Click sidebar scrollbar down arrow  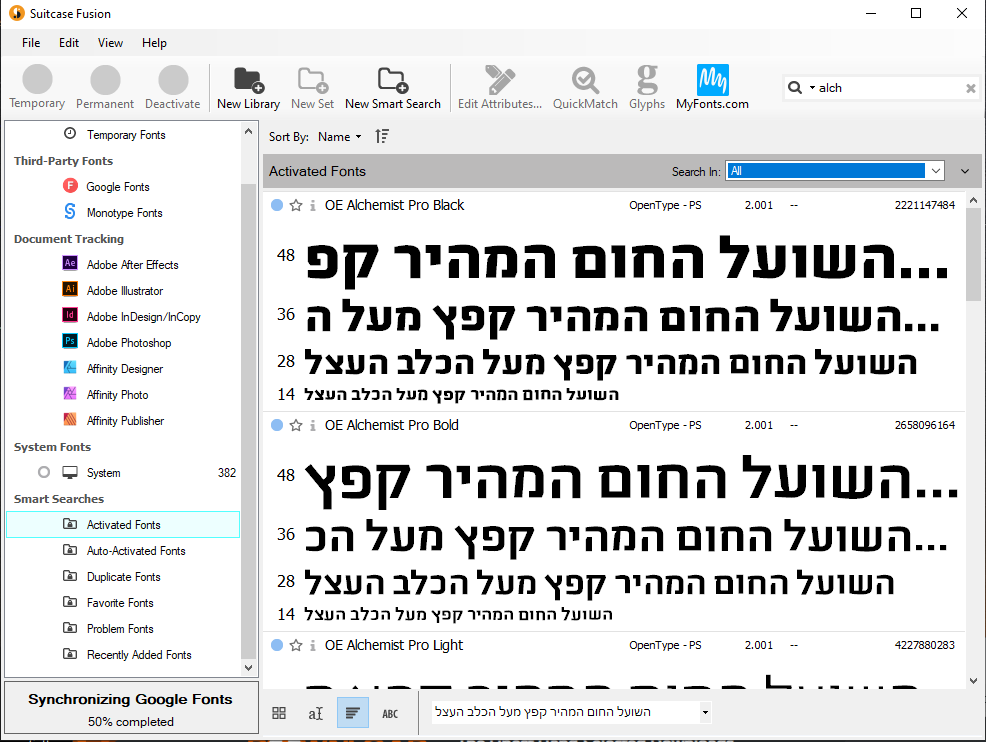pos(248,668)
